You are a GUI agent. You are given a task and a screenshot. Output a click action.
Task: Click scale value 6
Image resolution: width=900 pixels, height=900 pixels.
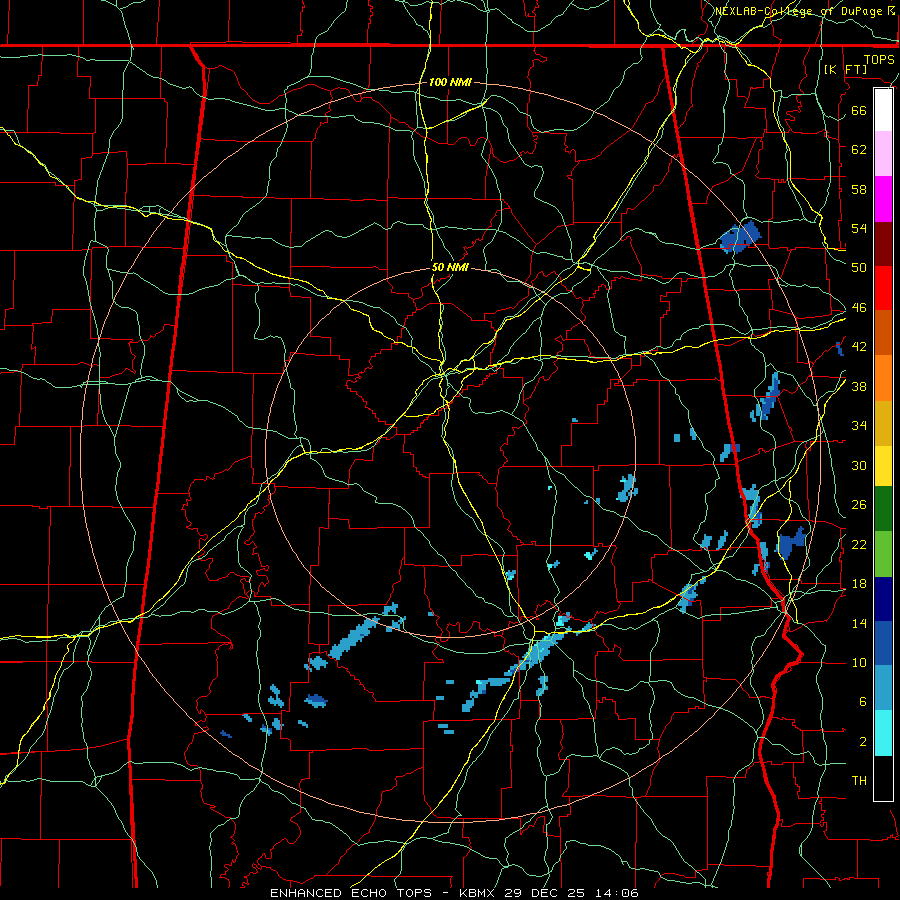point(863,702)
